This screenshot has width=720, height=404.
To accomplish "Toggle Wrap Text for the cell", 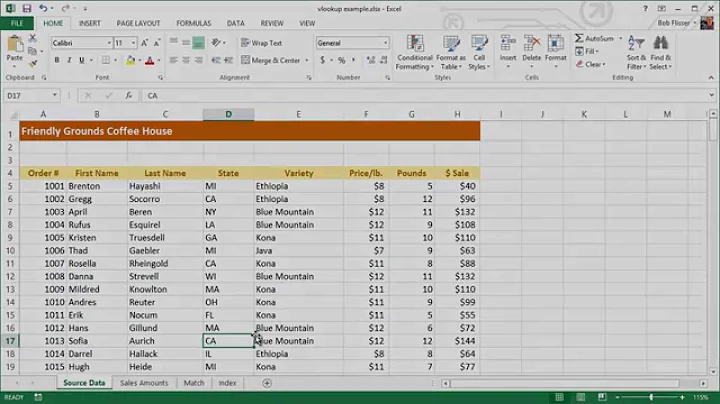I will (x=260, y=43).
